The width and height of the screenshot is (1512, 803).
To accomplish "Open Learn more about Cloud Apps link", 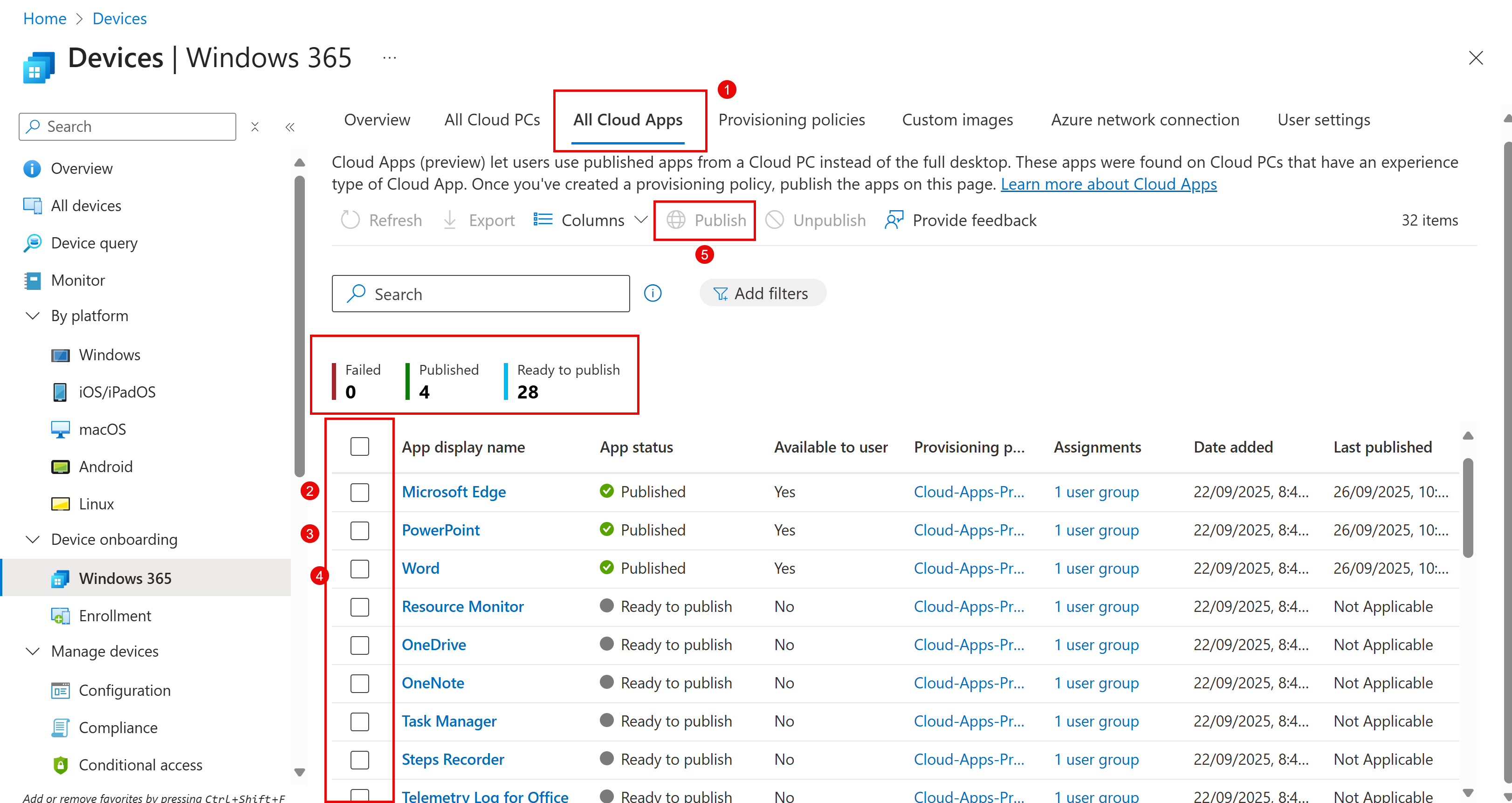I will pyautogui.click(x=1108, y=184).
